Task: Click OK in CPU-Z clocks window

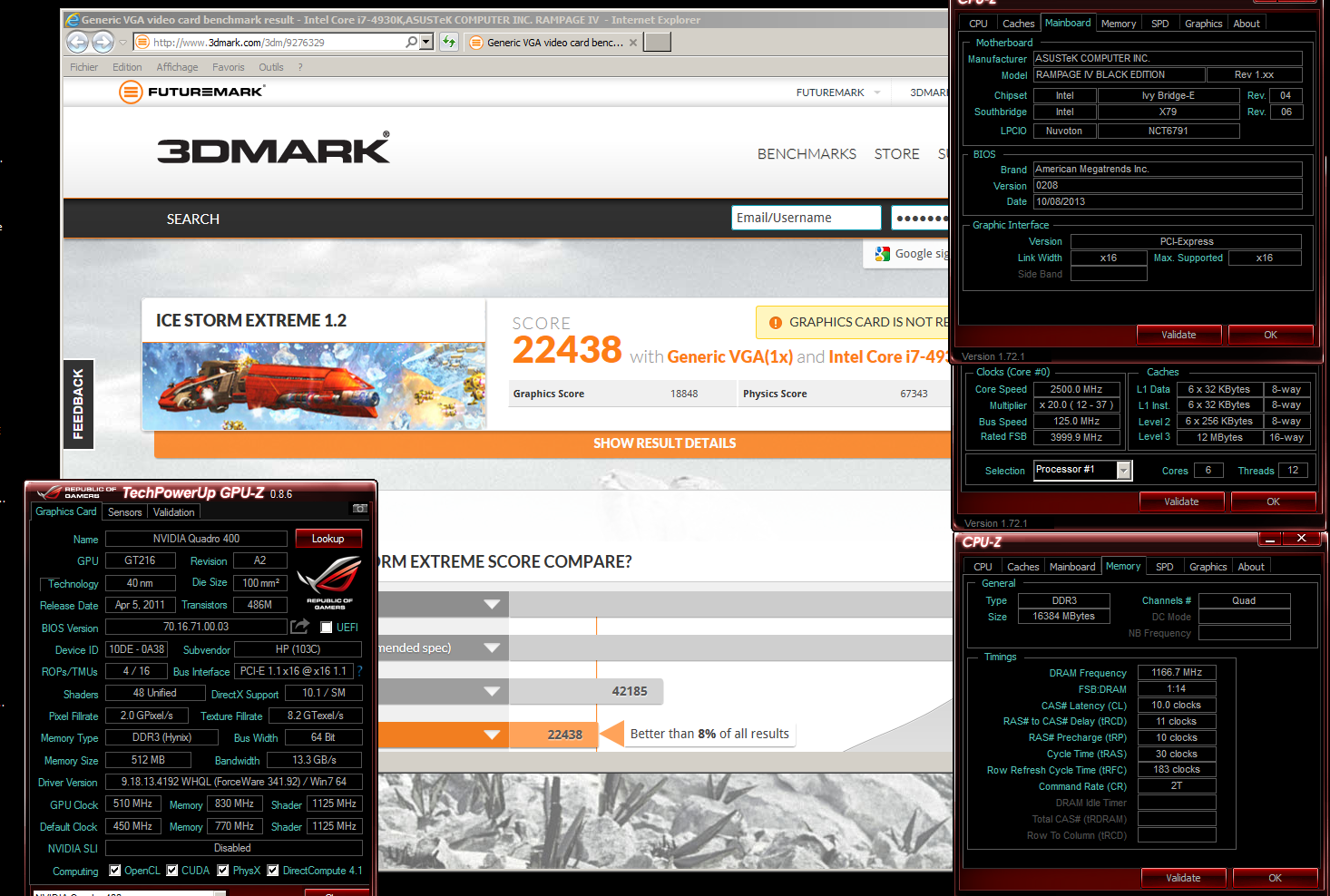Action: tap(1273, 502)
